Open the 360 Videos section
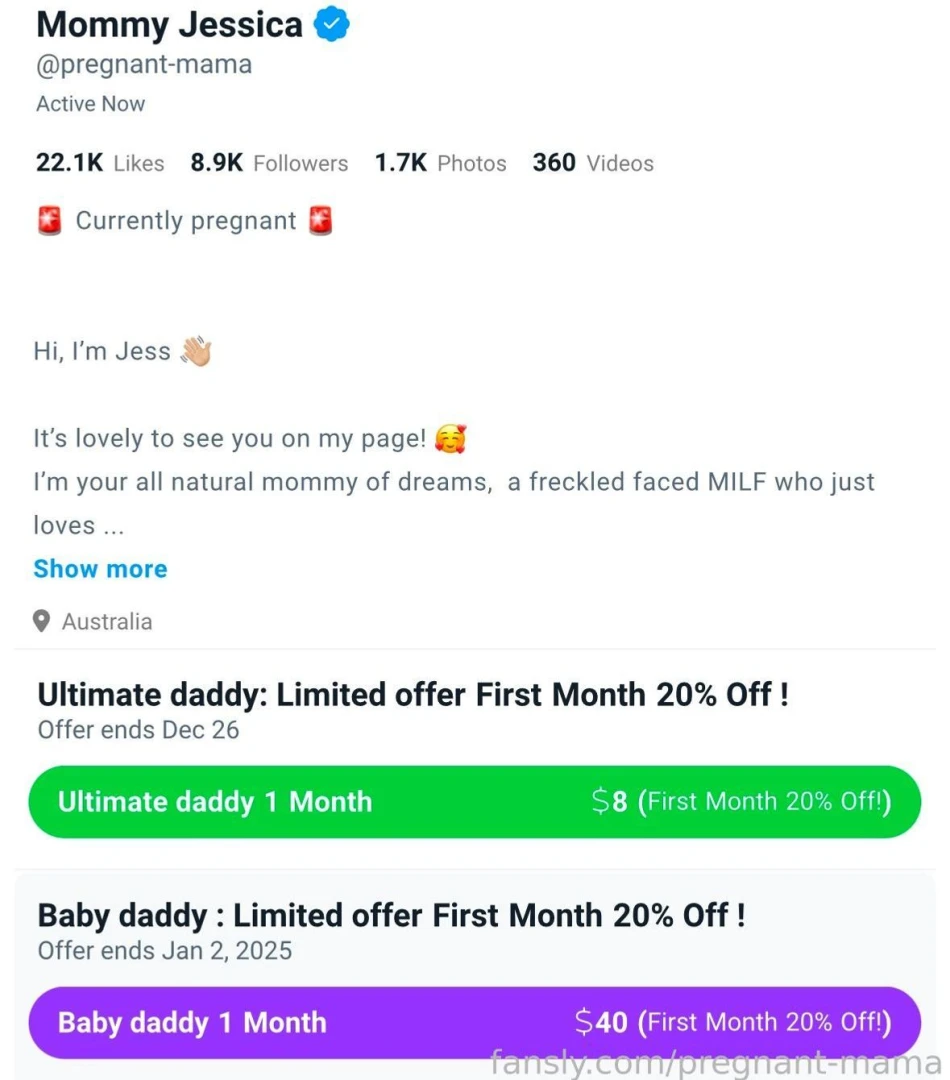950x1080 pixels. point(592,162)
